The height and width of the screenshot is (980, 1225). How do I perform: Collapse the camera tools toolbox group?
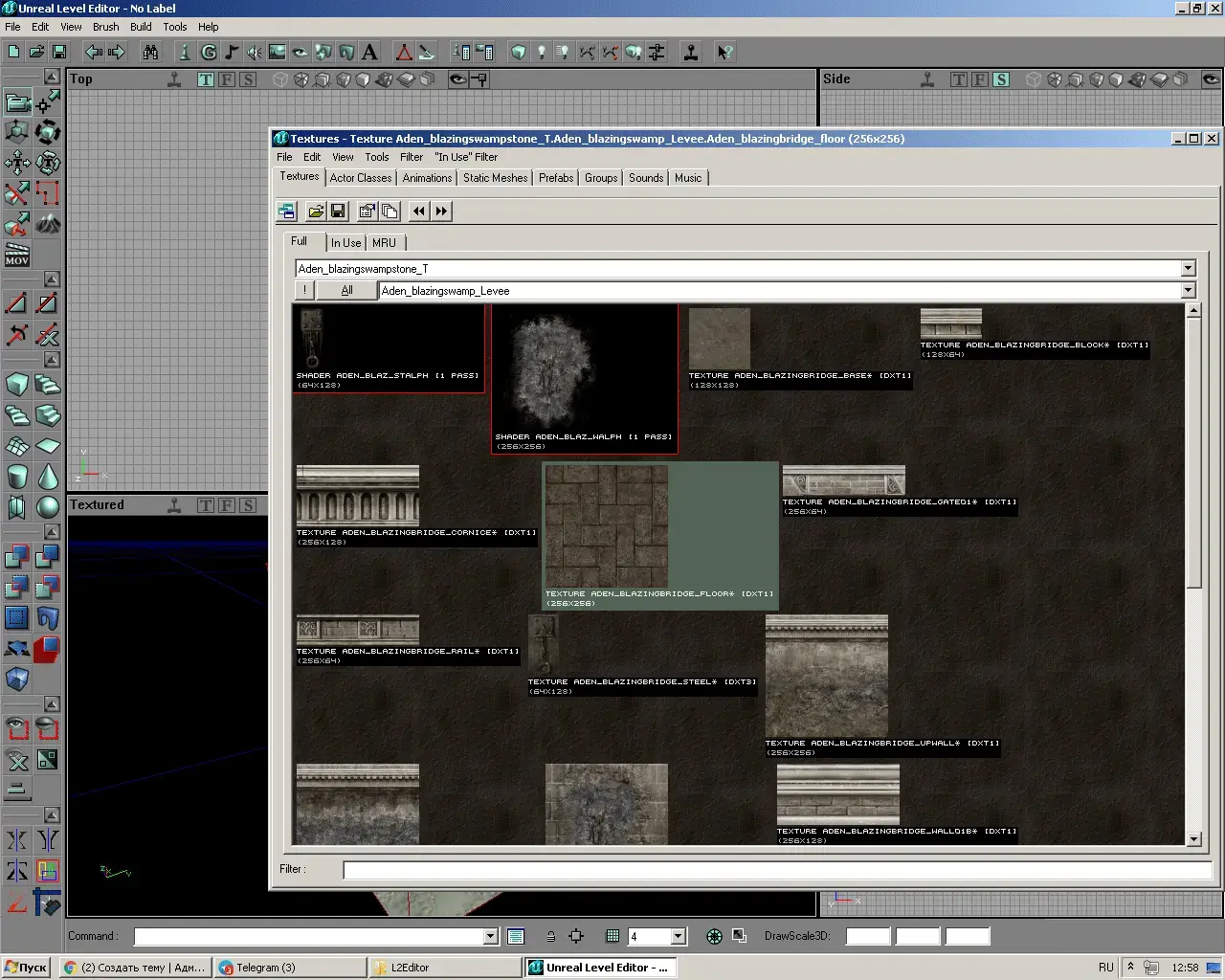pos(52,76)
